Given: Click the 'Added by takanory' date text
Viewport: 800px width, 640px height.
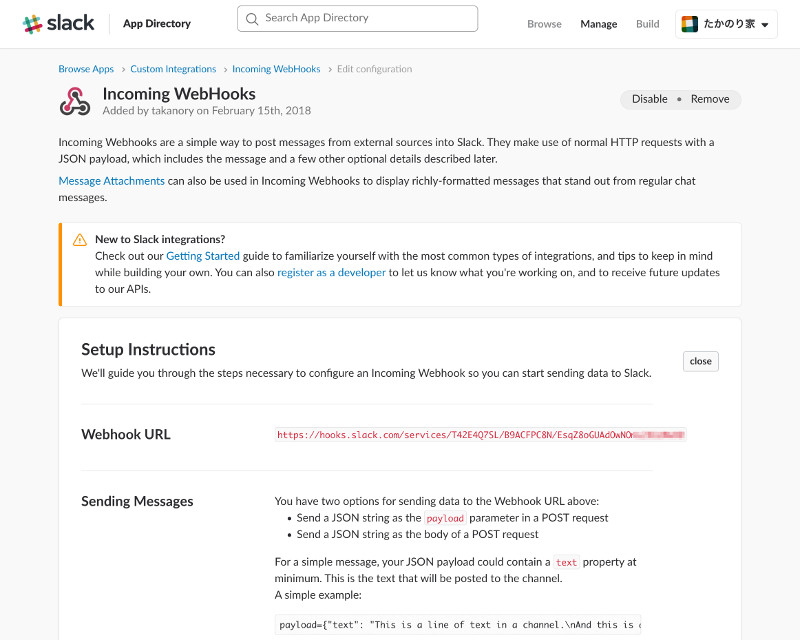Looking at the screenshot, I should pyautogui.click(x=207, y=111).
